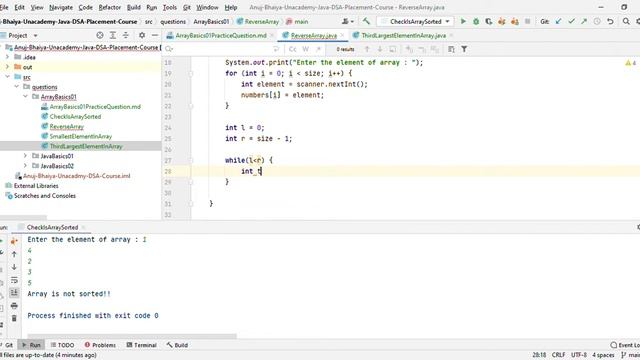Expand the out folder
Image resolution: width=640 pixels, height=360 pixels.
[x=7, y=67]
